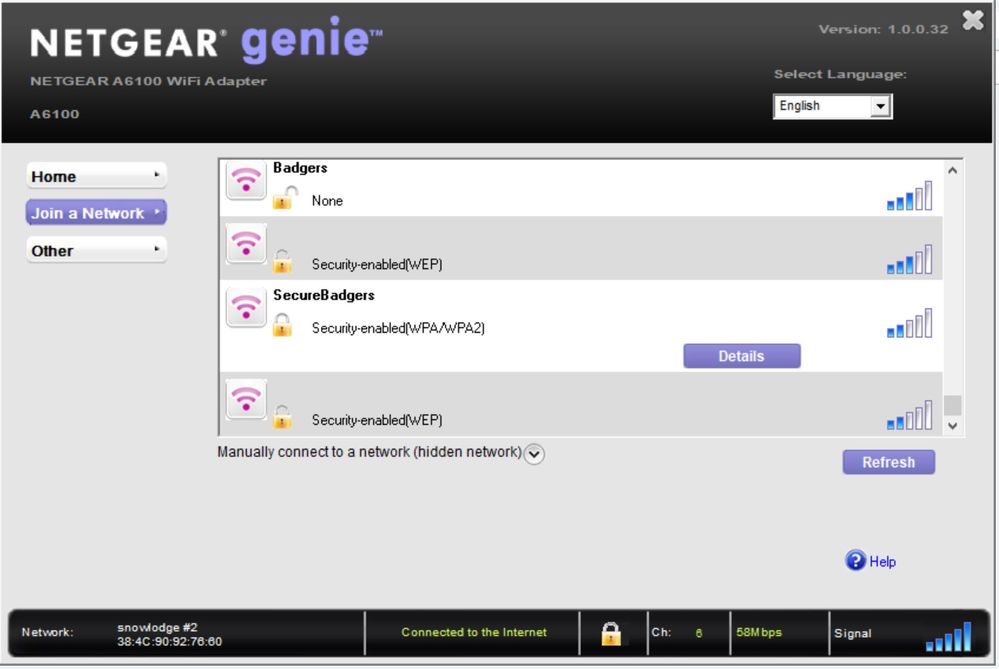This screenshot has width=999, height=669.
Task: Click the None security label
Action: click(327, 201)
